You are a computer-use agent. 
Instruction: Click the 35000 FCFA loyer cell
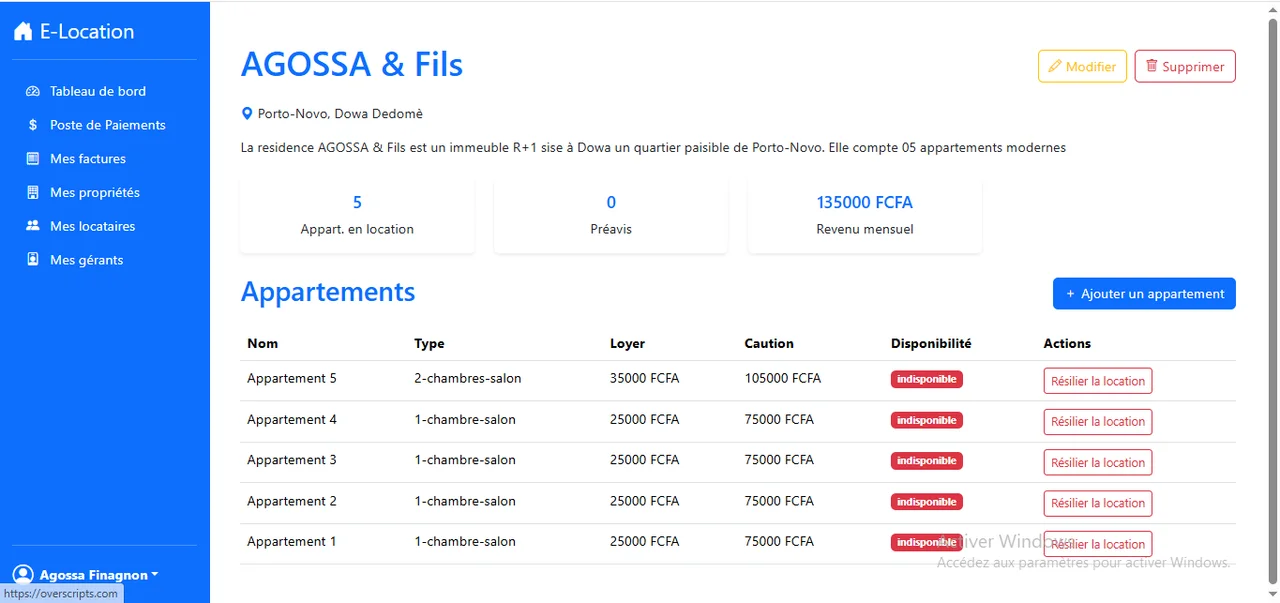(x=645, y=379)
